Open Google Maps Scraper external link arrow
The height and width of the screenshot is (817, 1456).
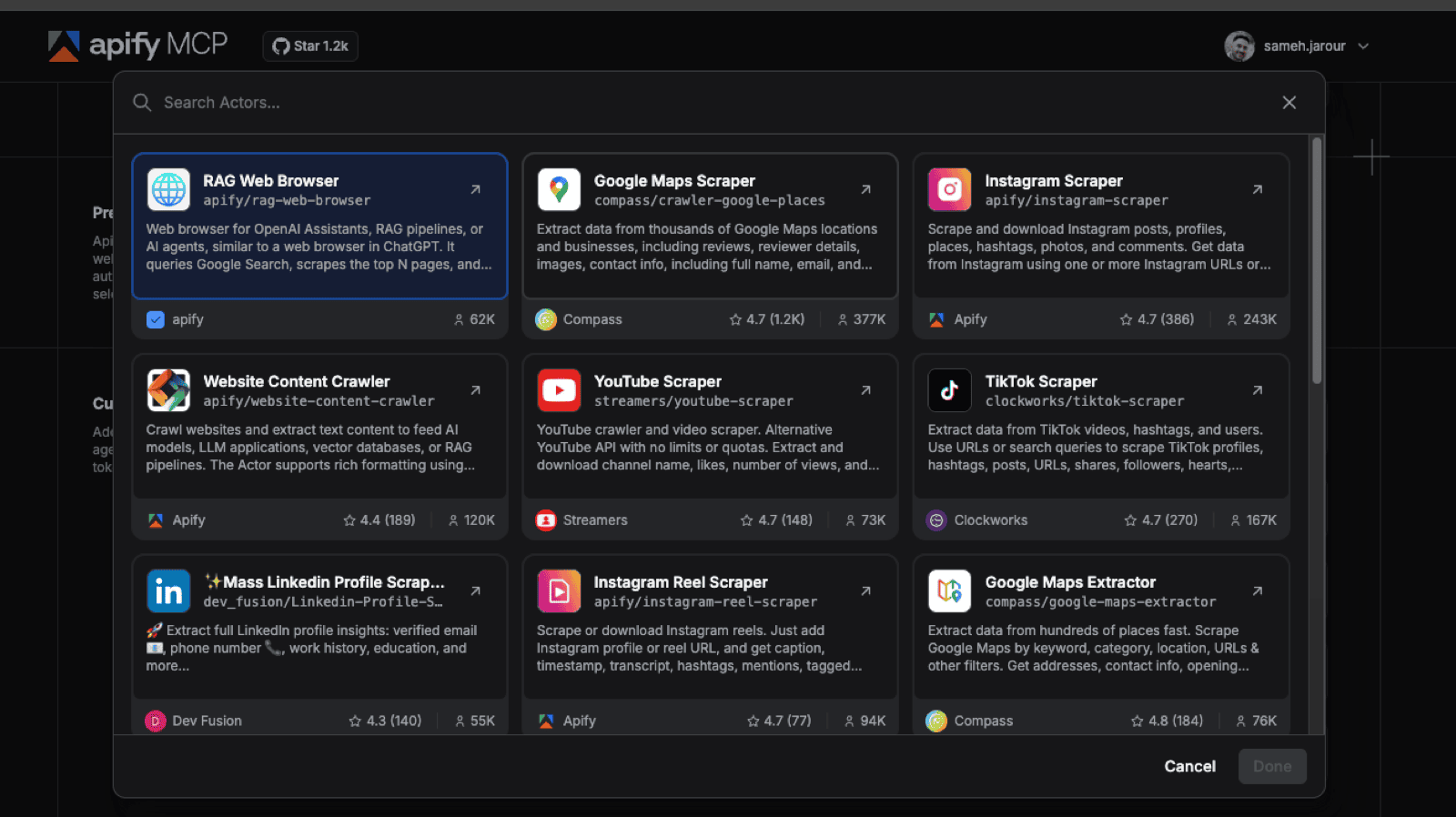click(x=865, y=189)
